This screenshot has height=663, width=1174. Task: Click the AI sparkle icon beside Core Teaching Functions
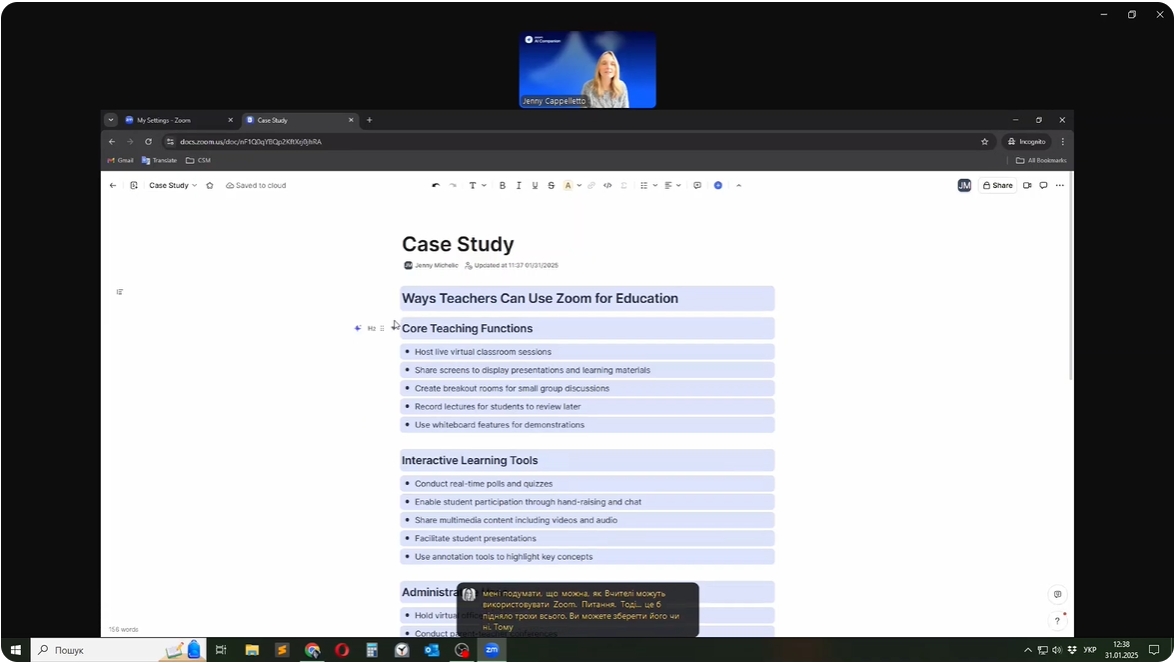pos(358,329)
